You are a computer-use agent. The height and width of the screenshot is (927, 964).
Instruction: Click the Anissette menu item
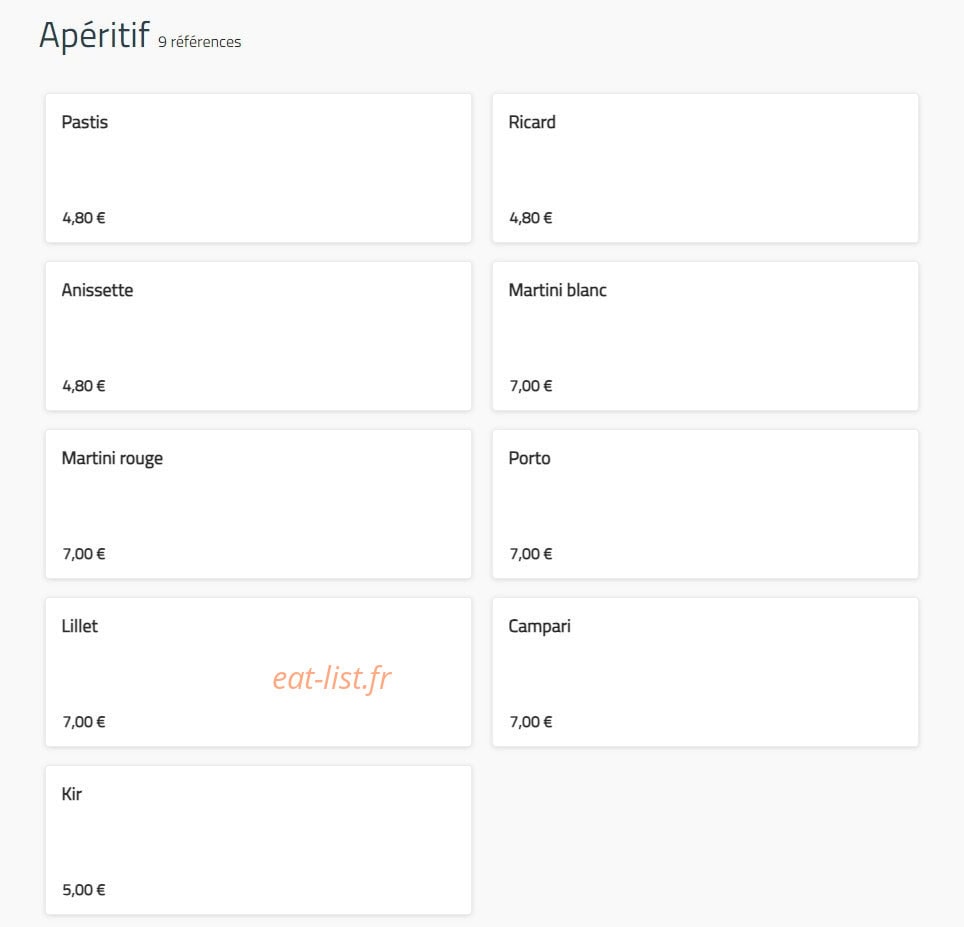tap(258, 336)
